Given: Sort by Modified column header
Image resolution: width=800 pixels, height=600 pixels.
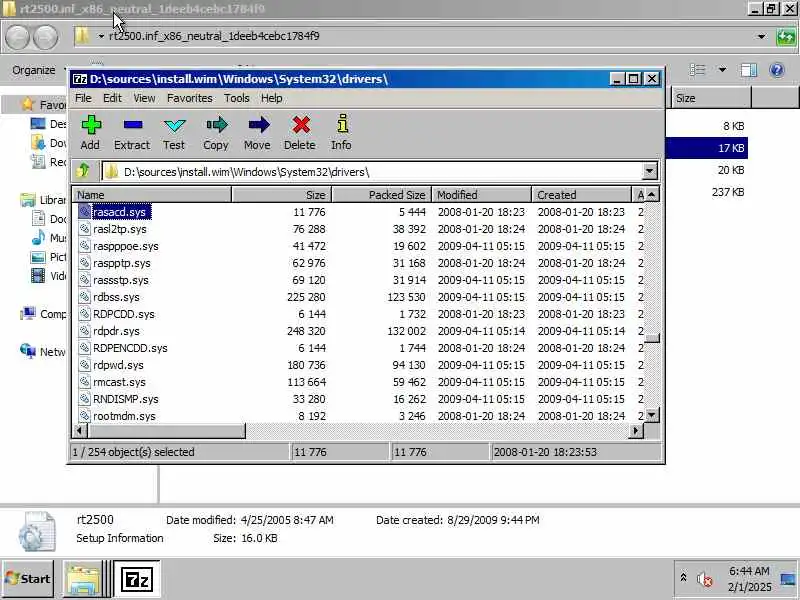Looking at the screenshot, I should (482, 194).
